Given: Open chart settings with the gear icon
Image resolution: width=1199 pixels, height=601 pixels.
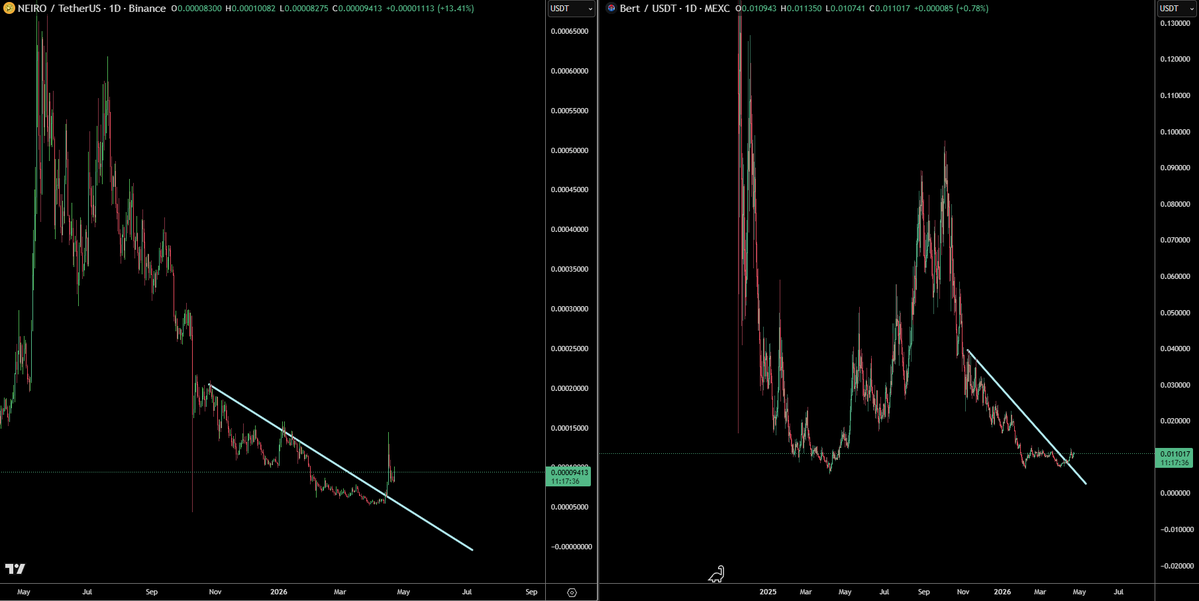Looking at the screenshot, I should coord(571,592).
